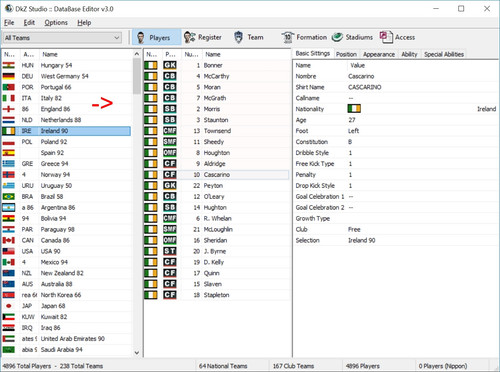Select the Saudi Arabia 94 team
500x372 pixels.
coord(67,350)
